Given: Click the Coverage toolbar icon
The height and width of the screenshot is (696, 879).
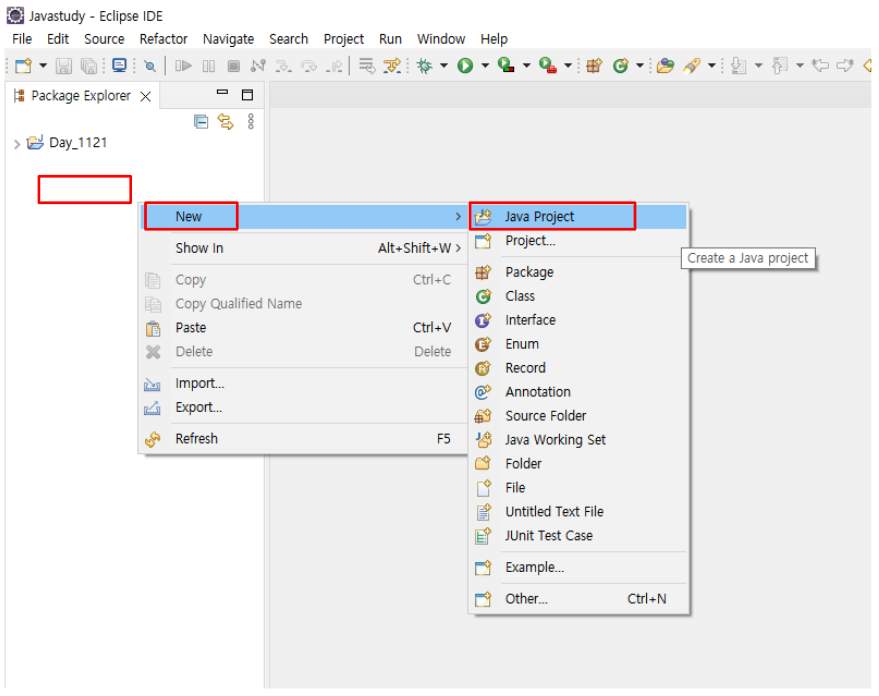Looking at the screenshot, I should click(506, 66).
